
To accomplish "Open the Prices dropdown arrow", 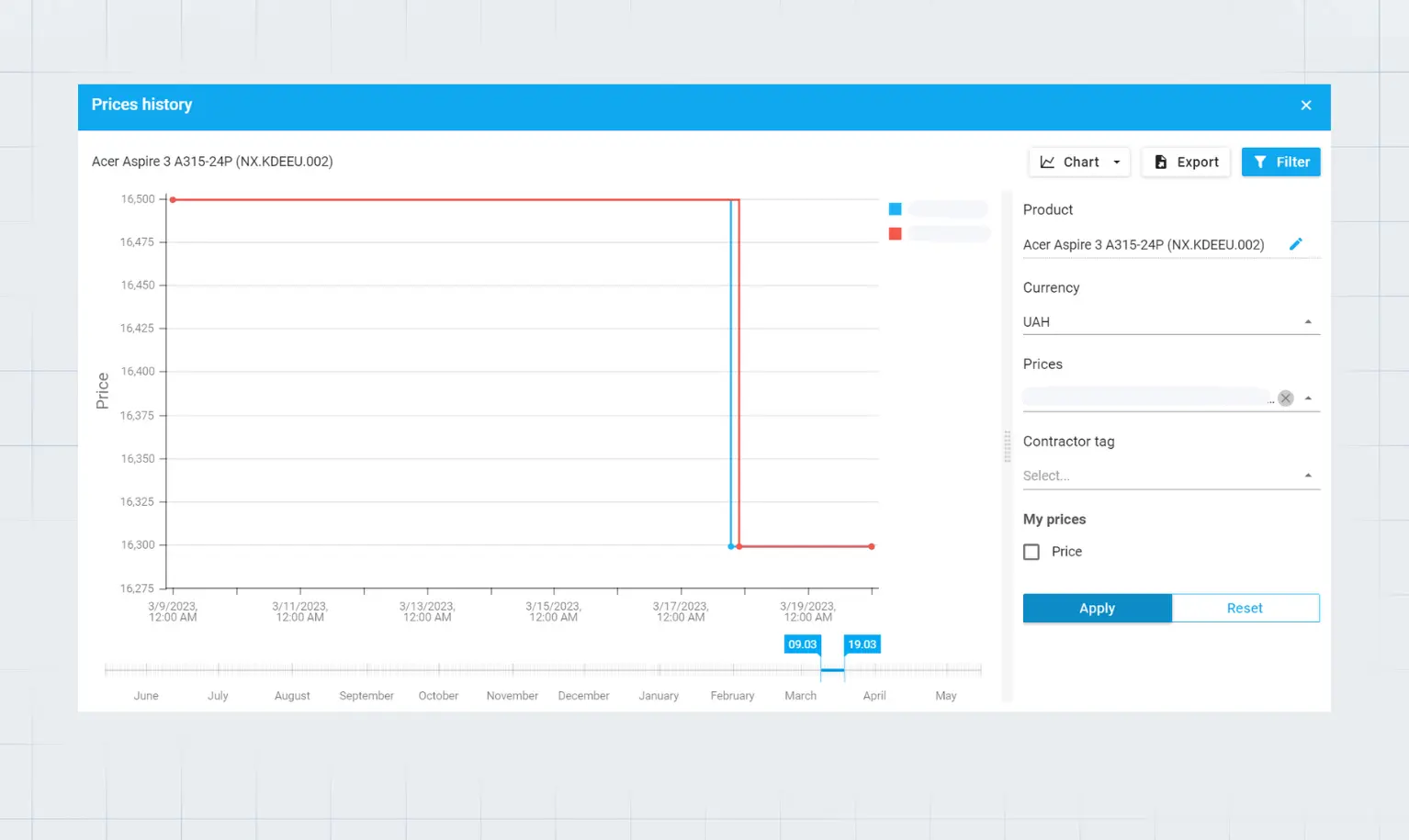I will (x=1307, y=398).
